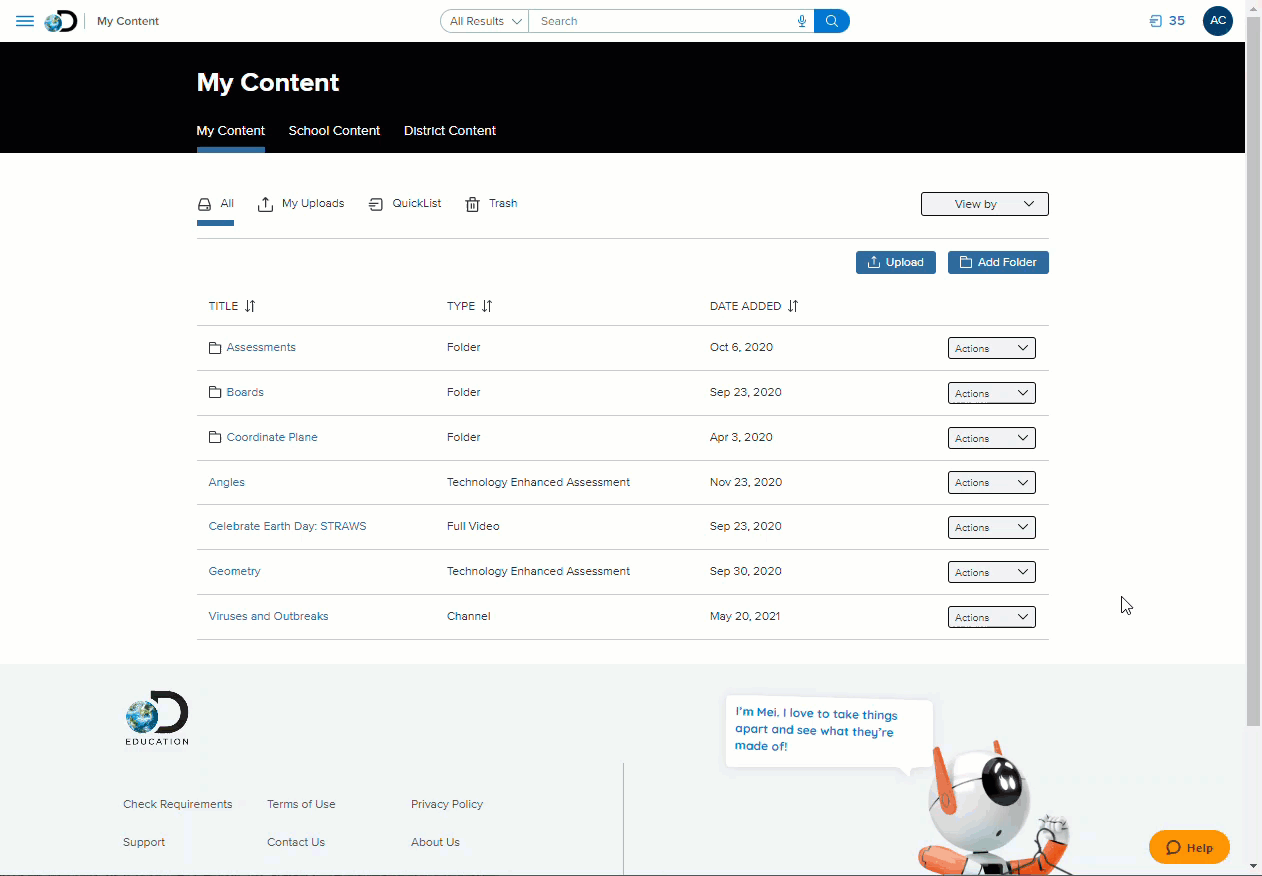The height and width of the screenshot is (876, 1262).
Task: Toggle sorting with the DATE ADDED arrows
Action: point(792,306)
